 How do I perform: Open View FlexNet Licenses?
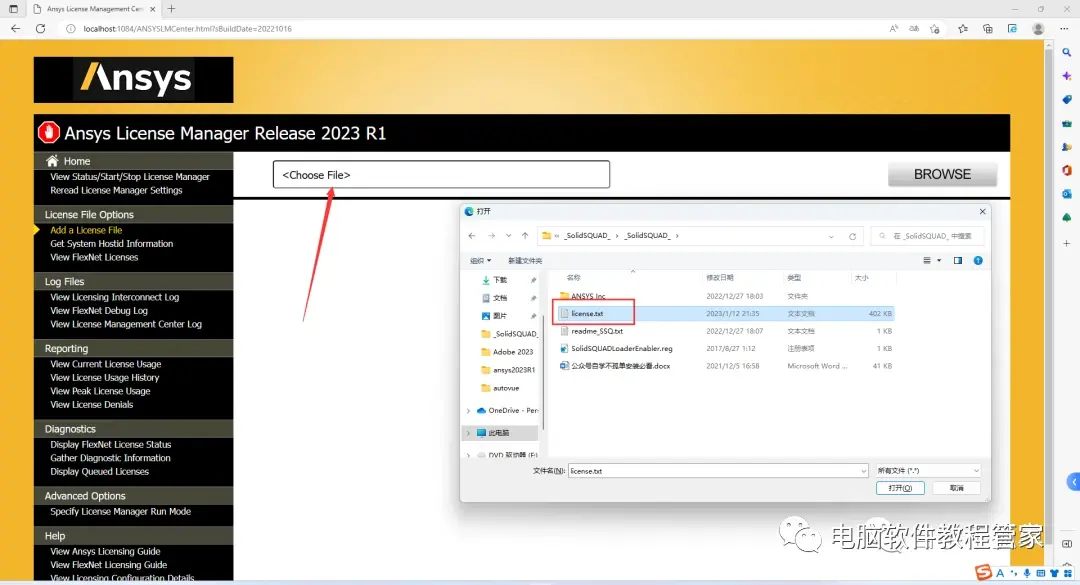point(94,257)
